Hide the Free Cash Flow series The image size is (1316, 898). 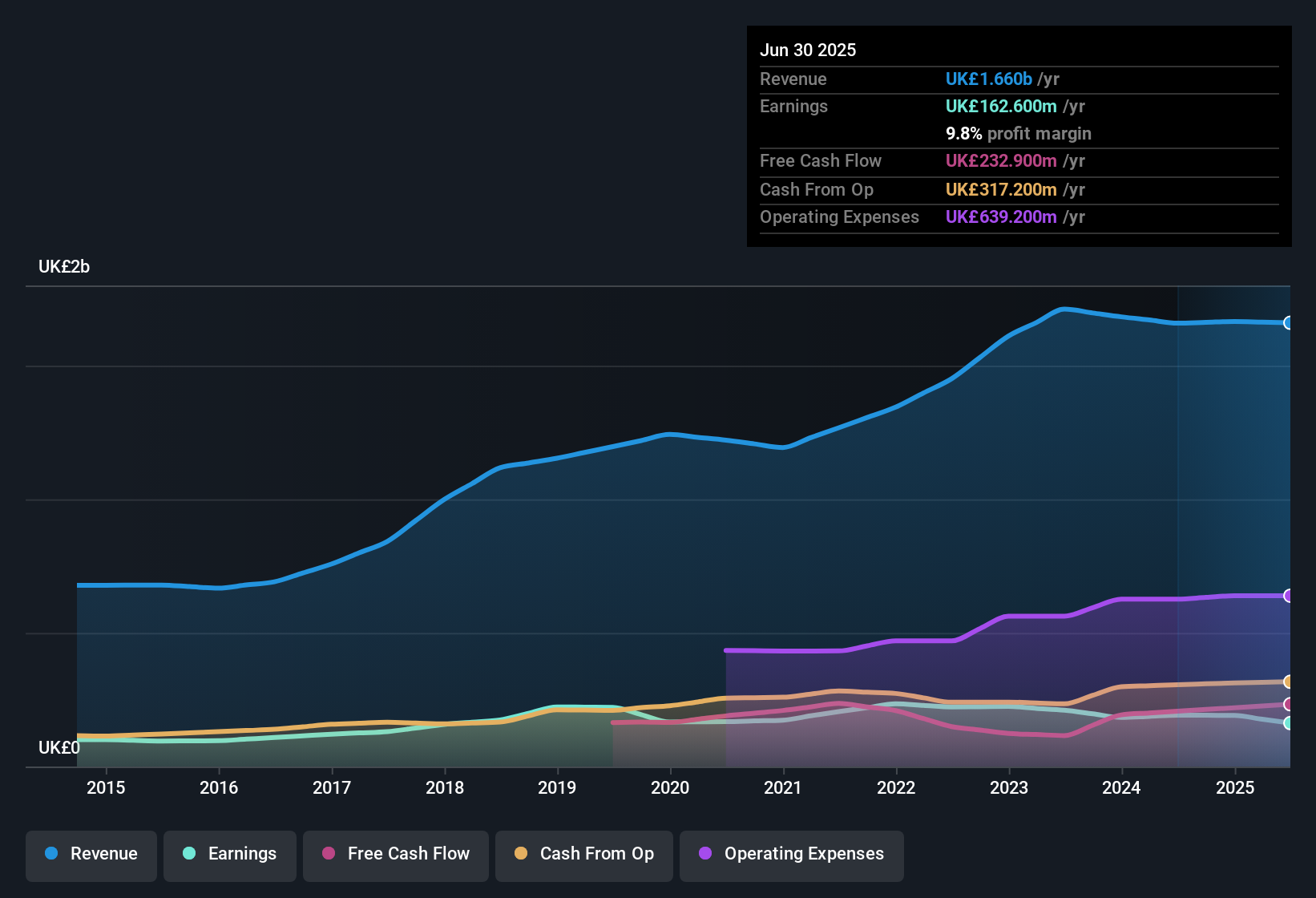click(x=396, y=855)
